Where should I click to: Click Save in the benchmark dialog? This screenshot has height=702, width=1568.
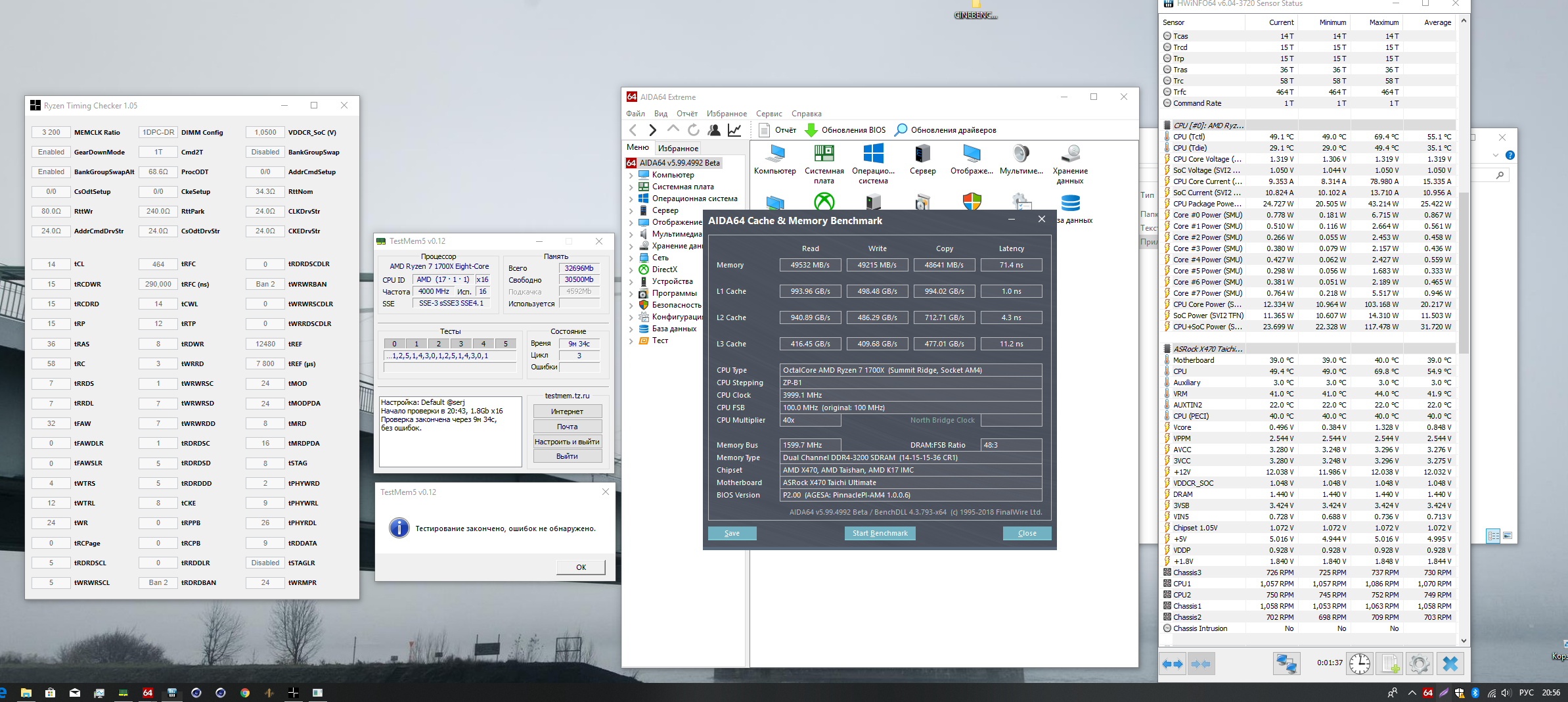(732, 533)
